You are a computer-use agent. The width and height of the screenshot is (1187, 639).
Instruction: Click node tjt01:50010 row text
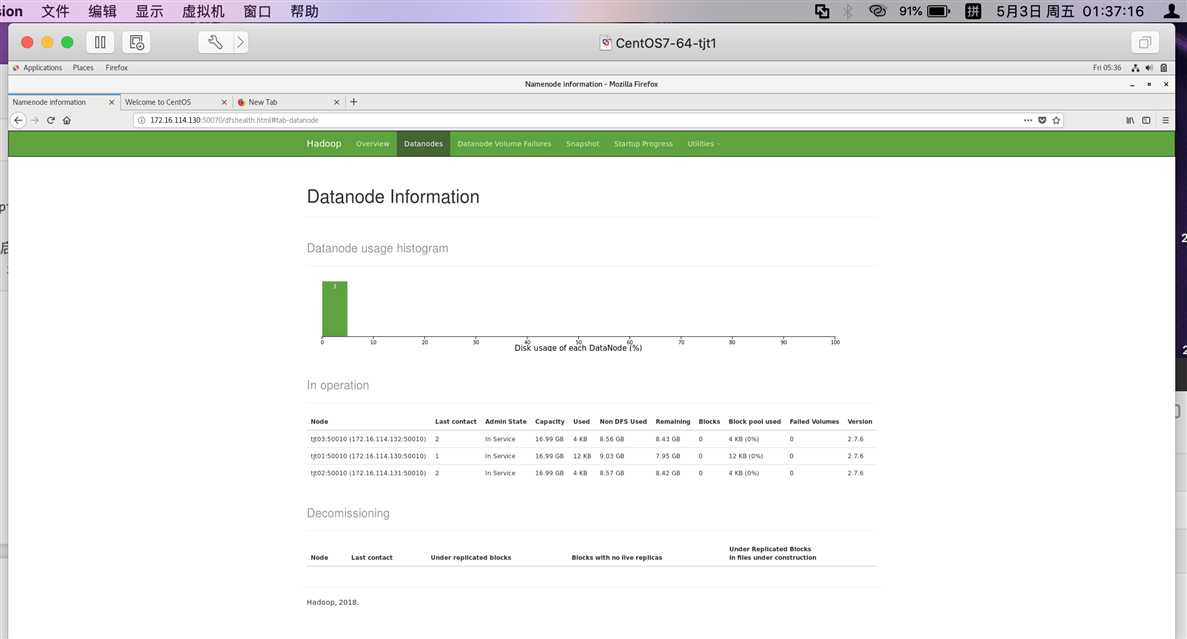pos(368,456)
